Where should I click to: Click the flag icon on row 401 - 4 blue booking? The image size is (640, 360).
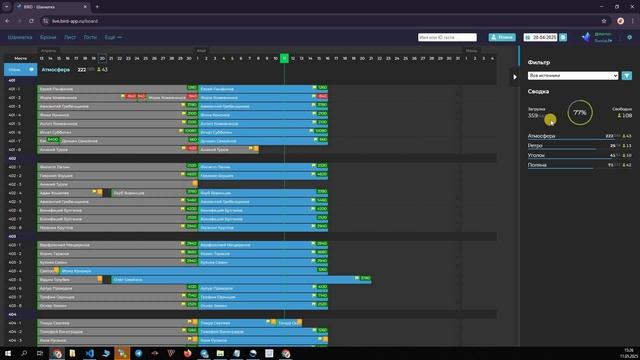pos(314,114)
